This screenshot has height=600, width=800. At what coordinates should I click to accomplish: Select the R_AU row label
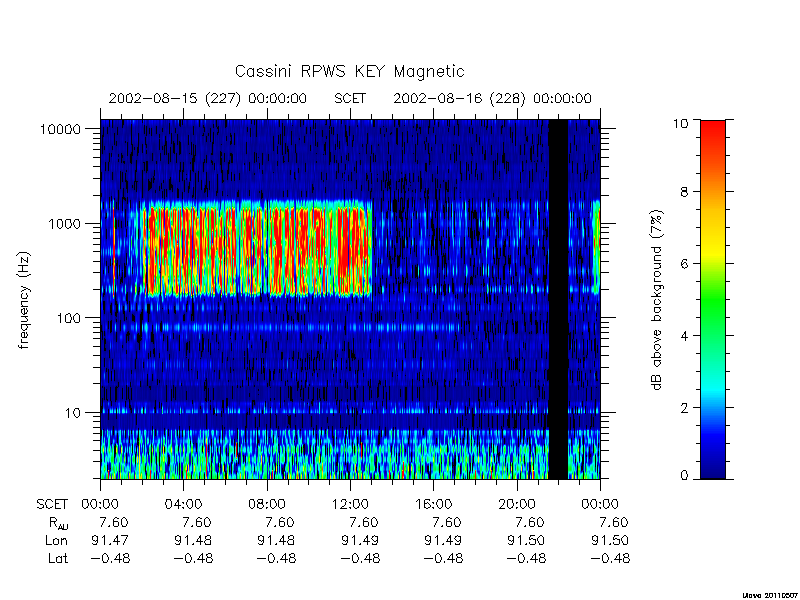(58, 523)
